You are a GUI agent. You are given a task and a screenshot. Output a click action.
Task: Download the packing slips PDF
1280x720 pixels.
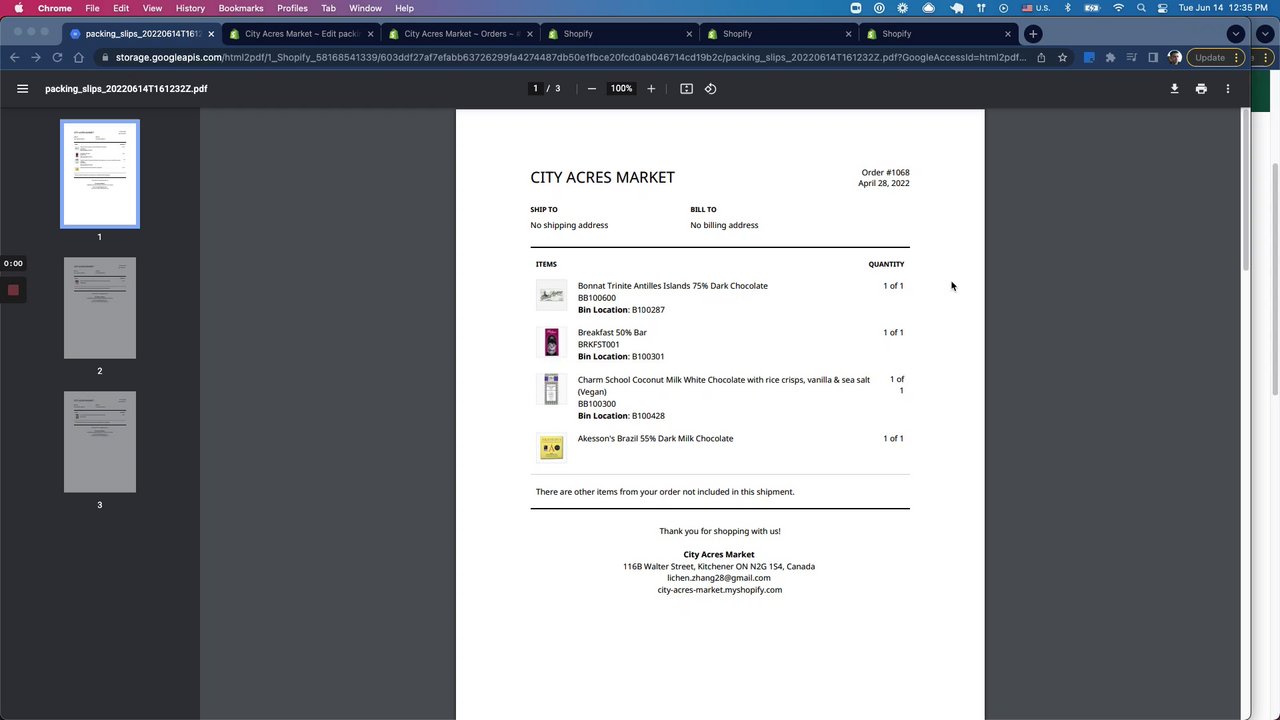click(x=1174, y=89)
